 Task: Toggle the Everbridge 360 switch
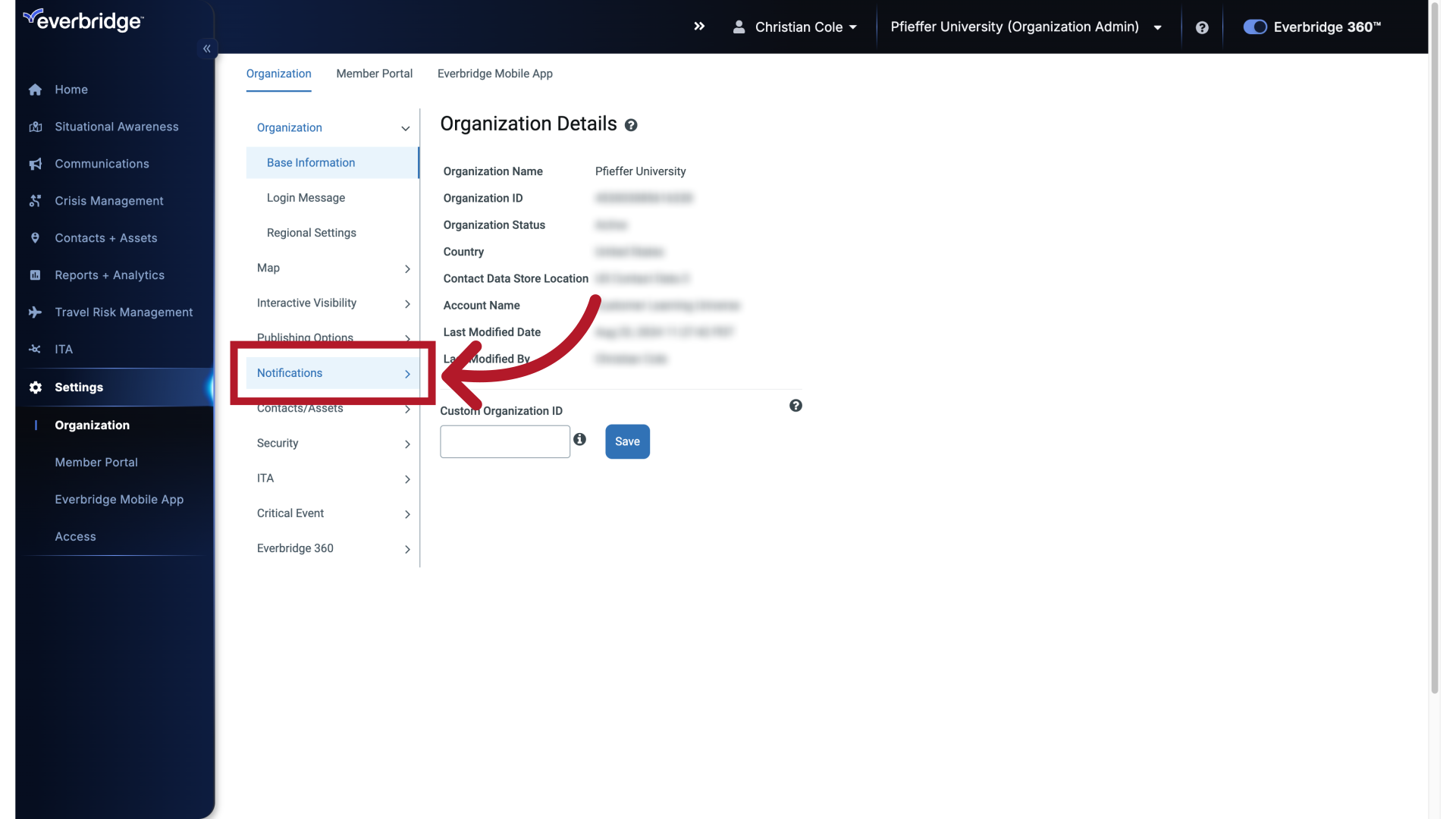coord(1254,27)
